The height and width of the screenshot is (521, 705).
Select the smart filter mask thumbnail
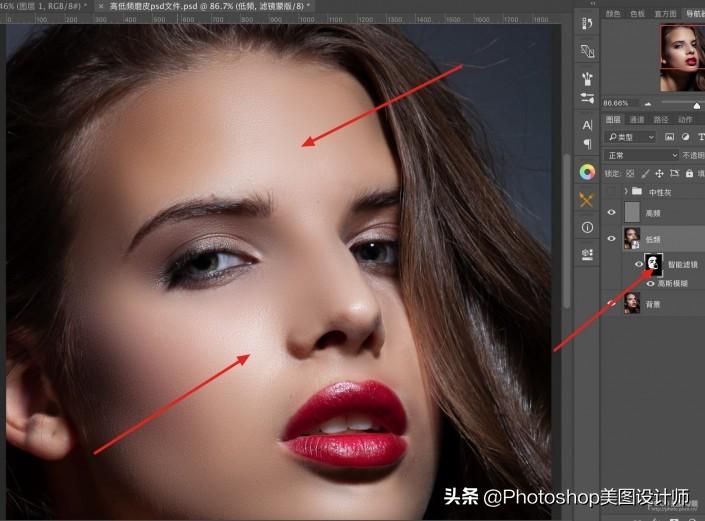point(653,264)
